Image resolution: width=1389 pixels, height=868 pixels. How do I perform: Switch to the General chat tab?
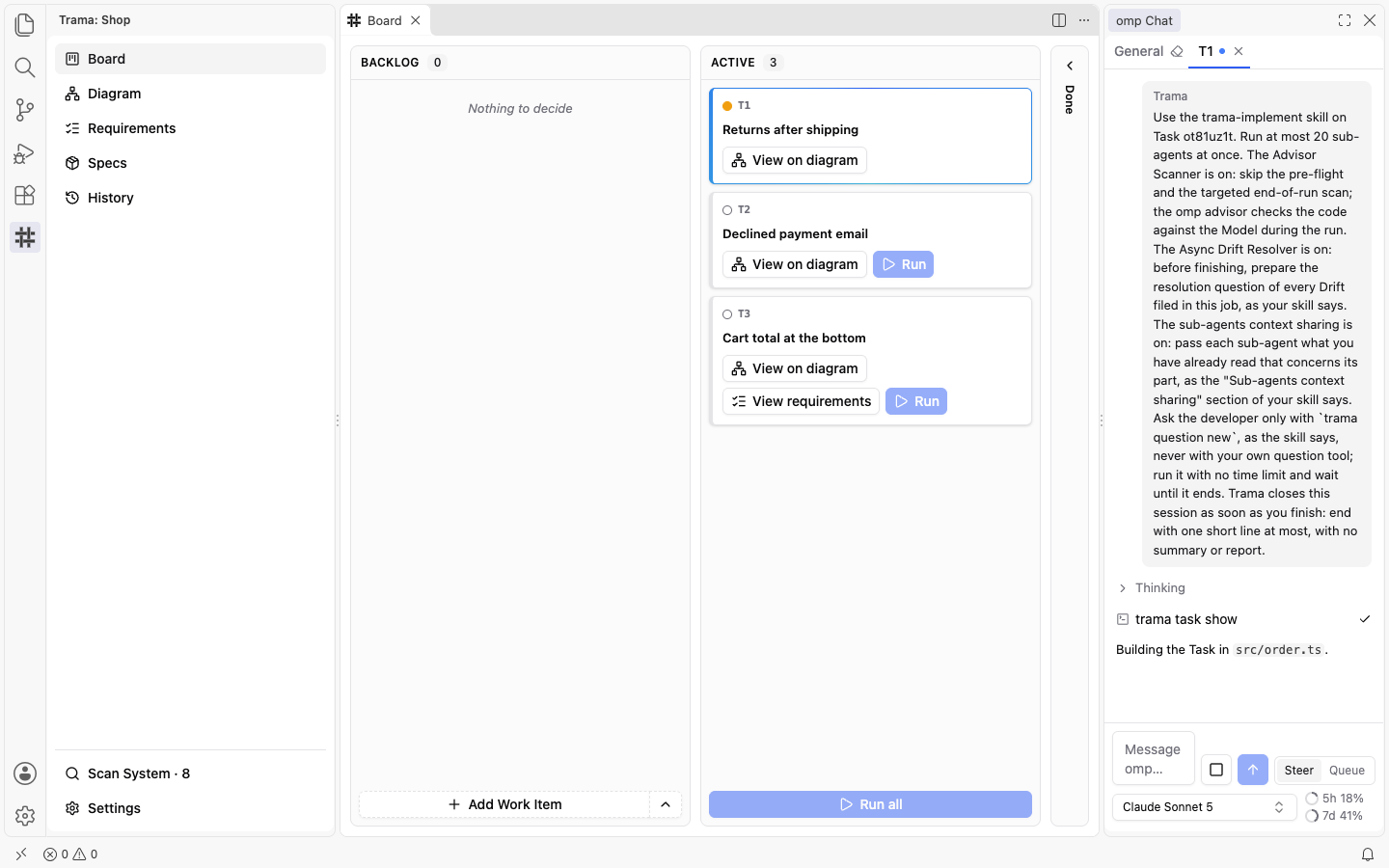(1138, 51)
